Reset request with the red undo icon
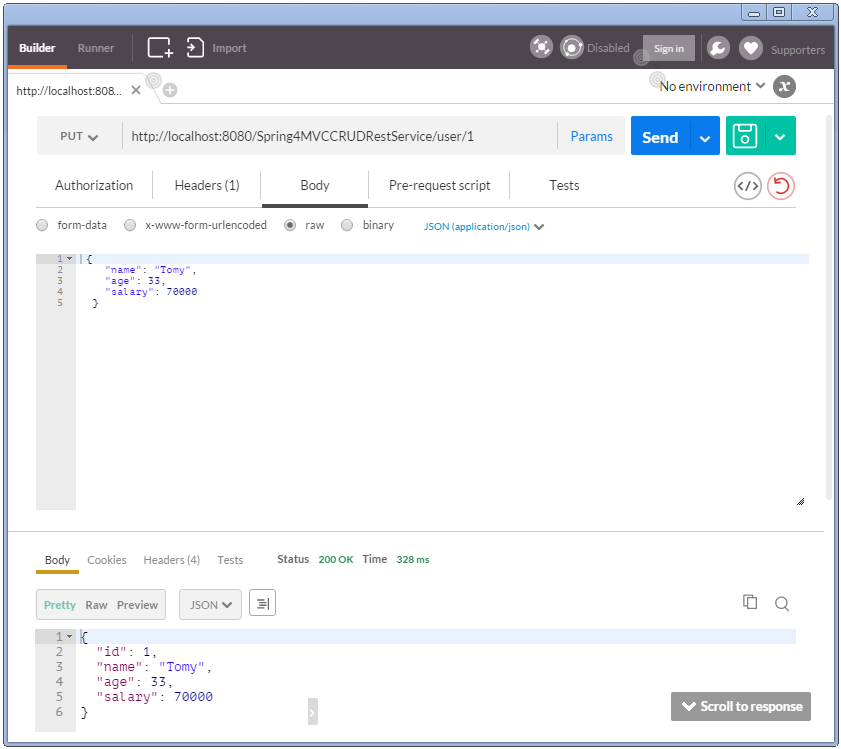This screenshot has width=841, height=749. coord(779,186)
